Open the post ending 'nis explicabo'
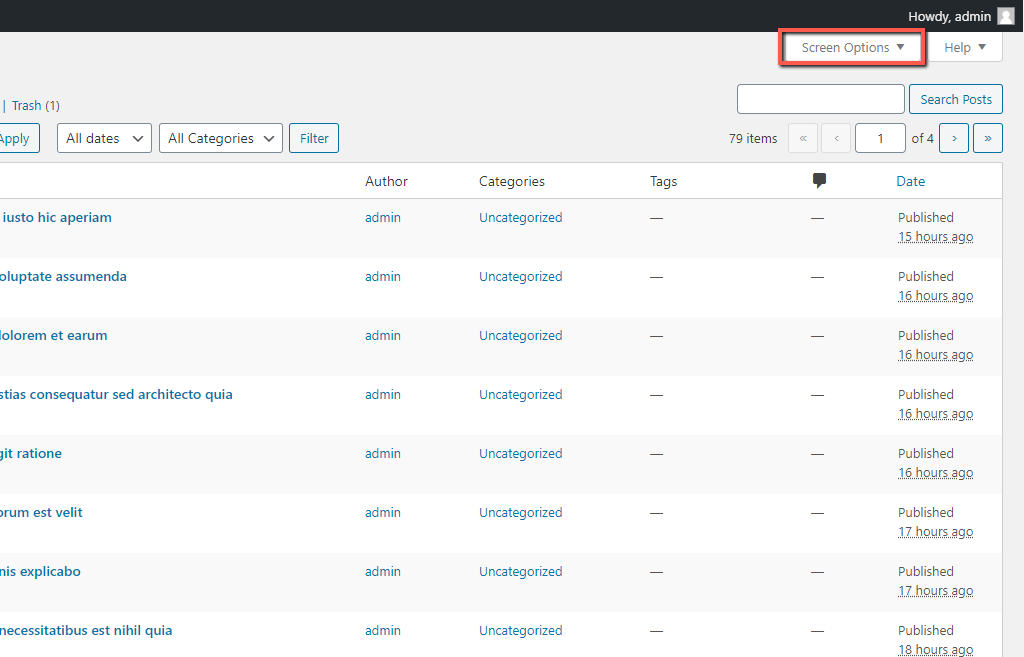Screen dimensions: 1024x657 (x=40, y=571)
